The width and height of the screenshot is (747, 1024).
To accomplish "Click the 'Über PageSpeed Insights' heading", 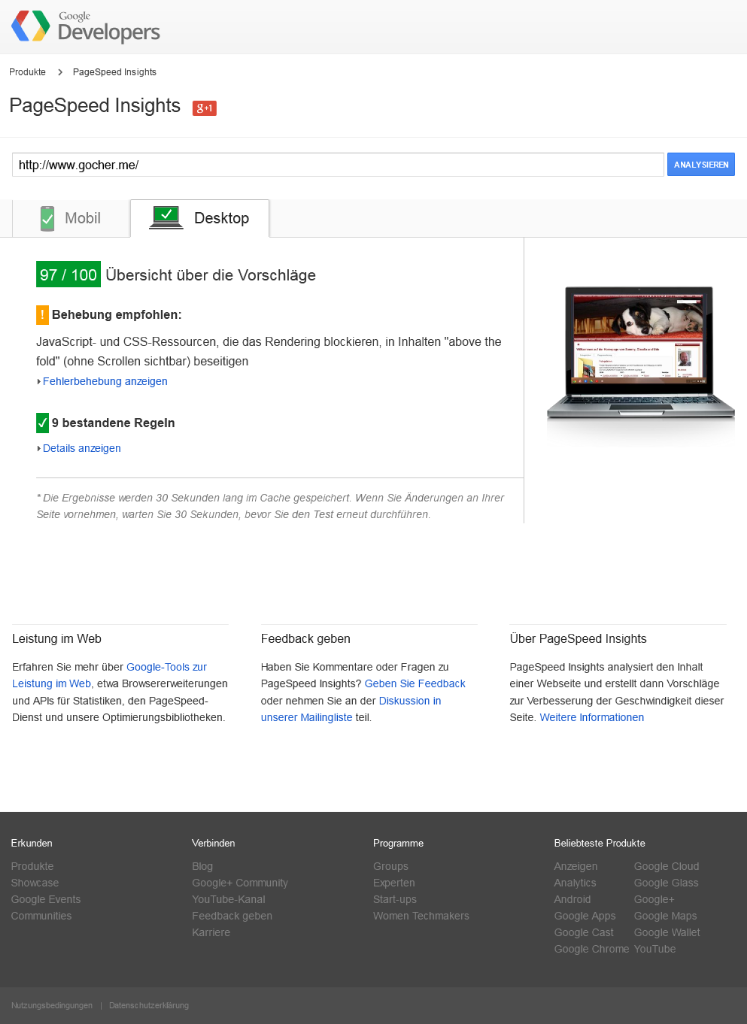I will click(578, 639).
